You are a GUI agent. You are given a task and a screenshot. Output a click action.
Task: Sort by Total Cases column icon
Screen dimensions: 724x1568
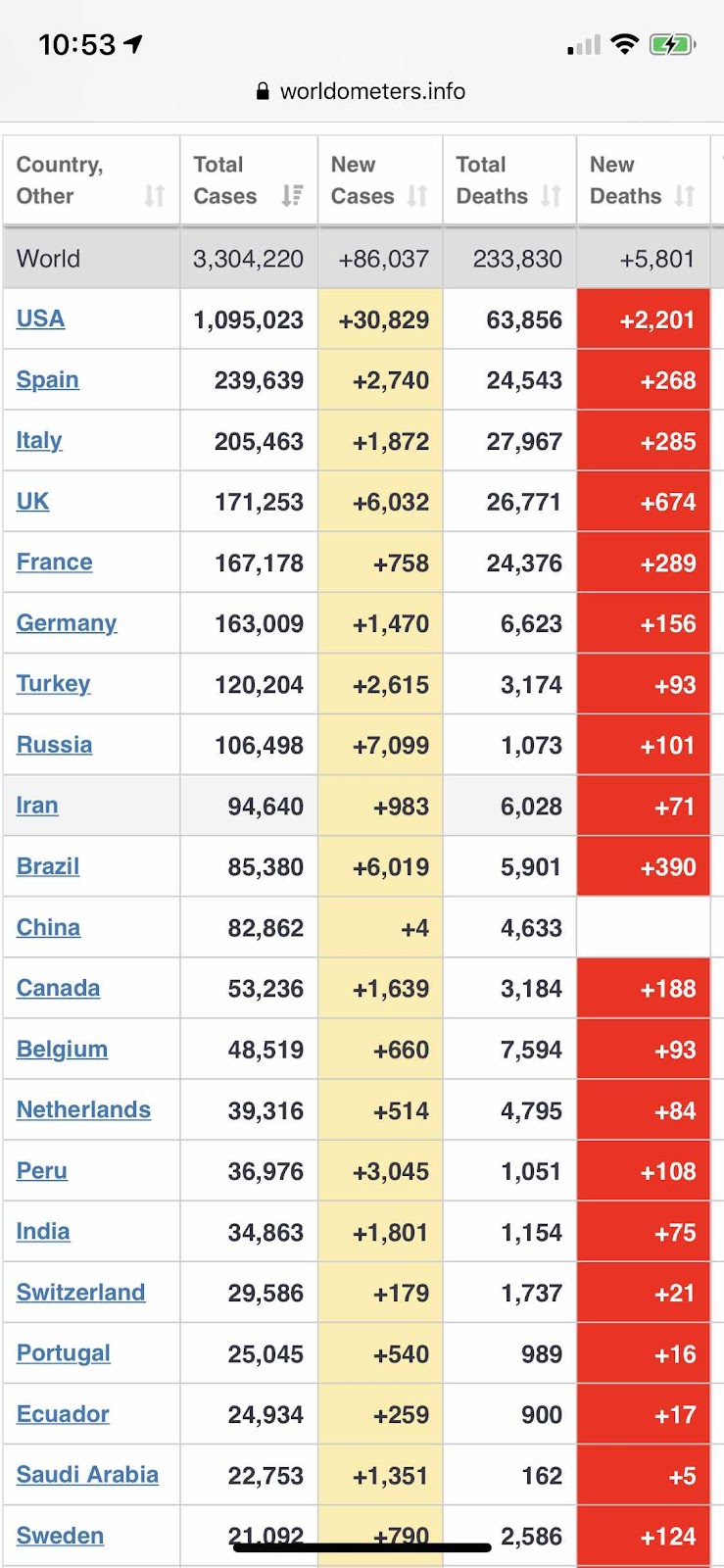point(292,196)
